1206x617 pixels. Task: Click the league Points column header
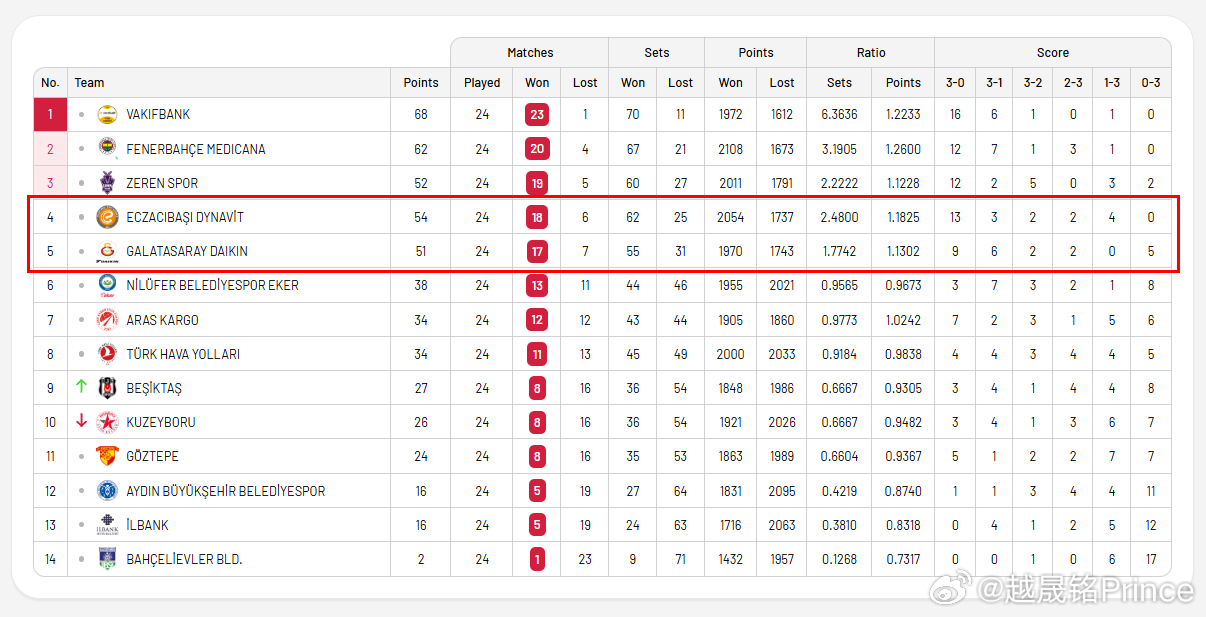point(421,83)
